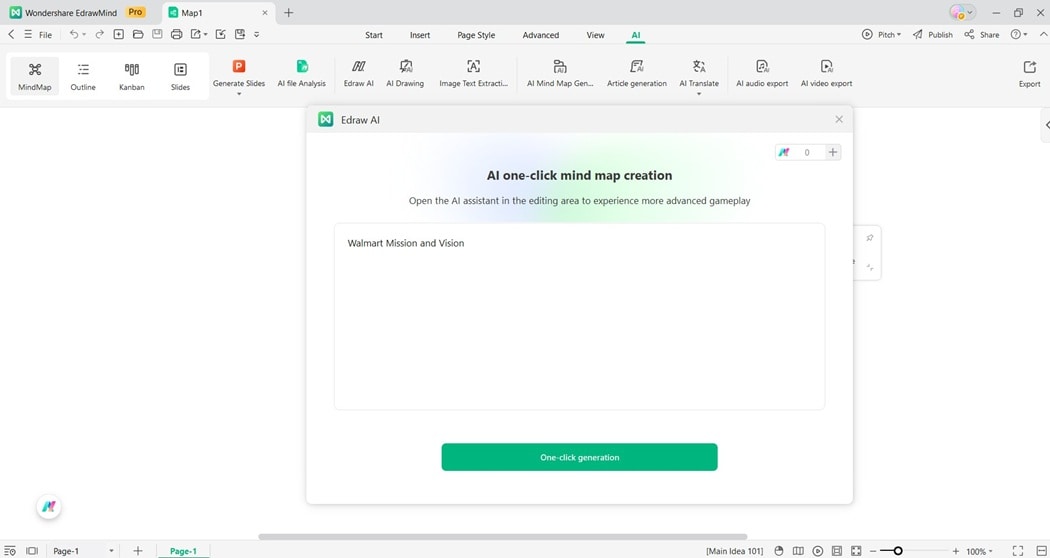Expand the Generate Slides dropdown arrow

click(239, 94)
